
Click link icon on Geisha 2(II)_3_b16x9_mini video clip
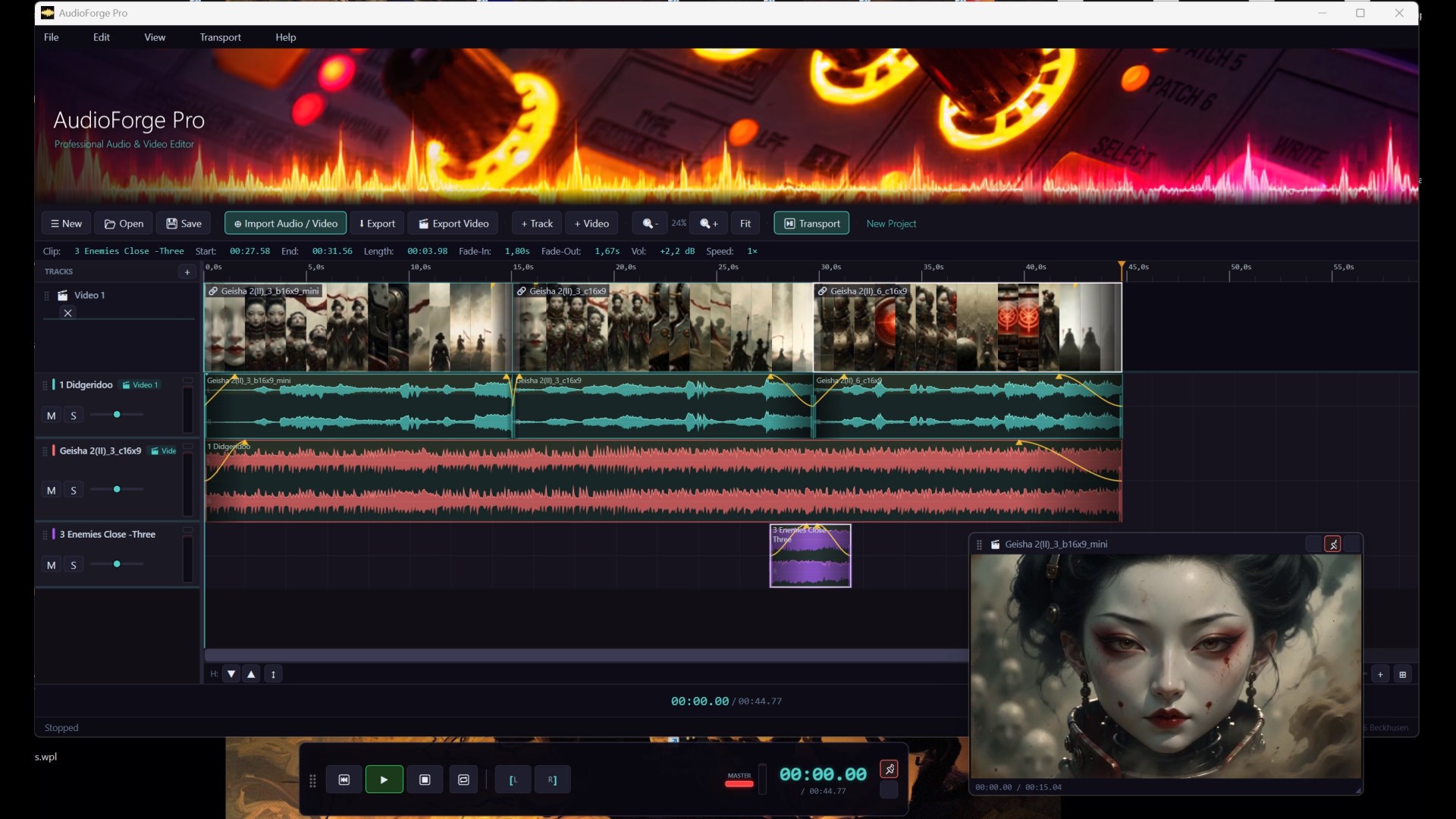214,291
